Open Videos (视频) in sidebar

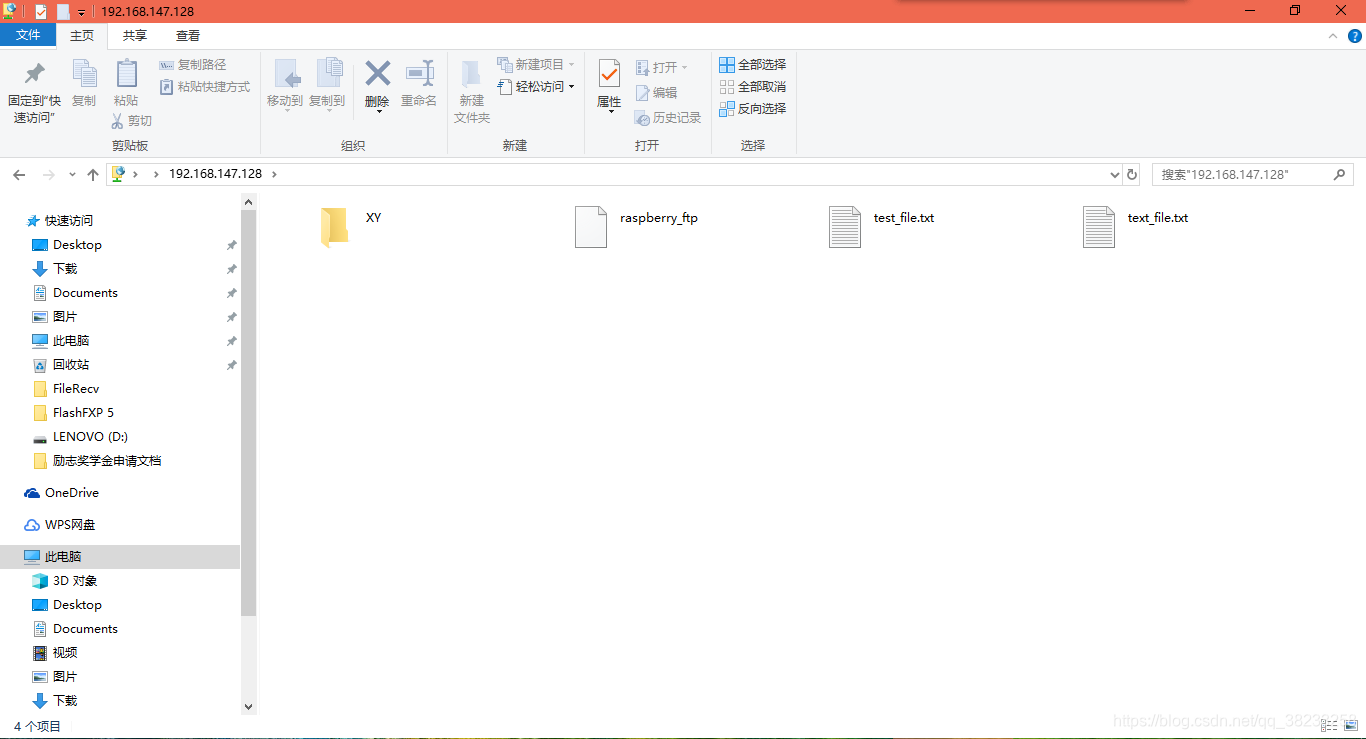click(65, 653)
